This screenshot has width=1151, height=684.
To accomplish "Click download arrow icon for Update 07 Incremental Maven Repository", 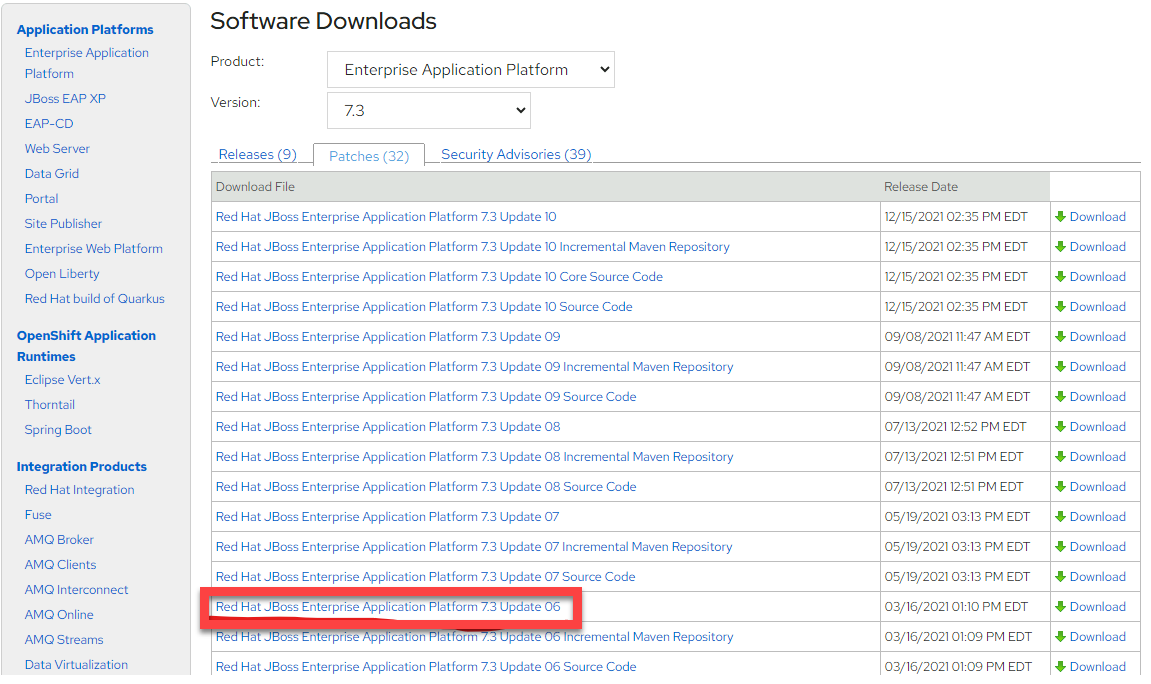I will [1060, 547].
